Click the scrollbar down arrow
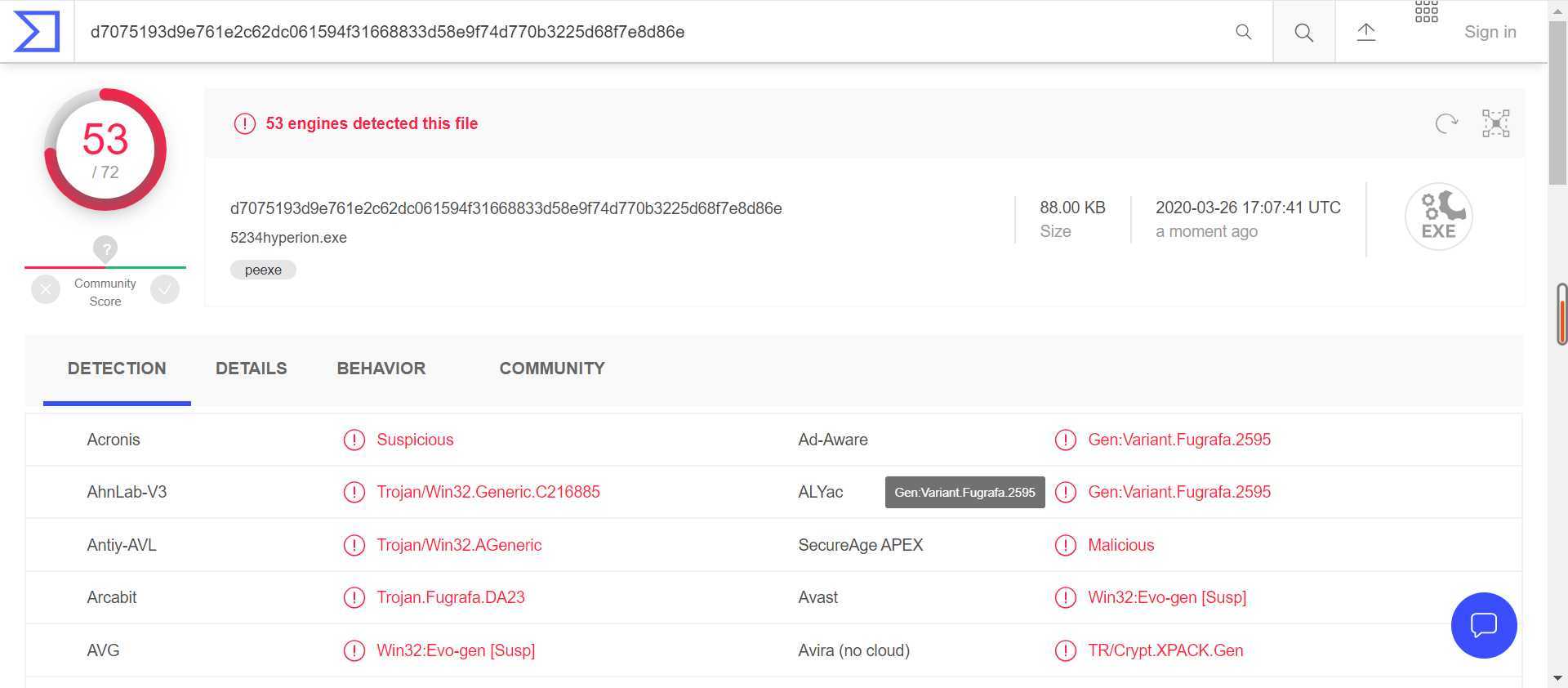Screen dimensions: 1568x688 pyautogui.click(x=1557, y=678)
